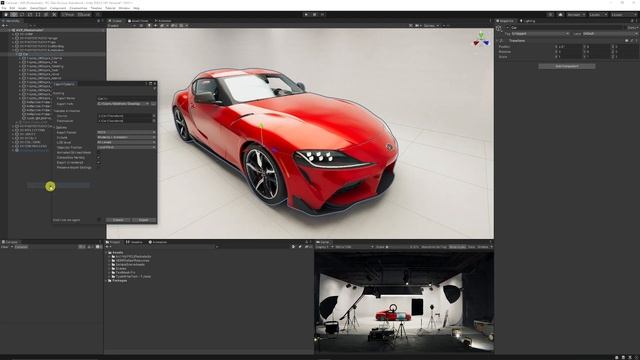Select the Rect tool in the toolbar

coord(38,14)
